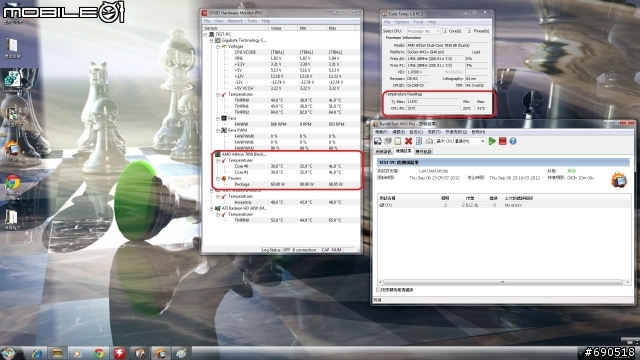Switch to the third tab in BurnInTest

click(x=423, y=151)
